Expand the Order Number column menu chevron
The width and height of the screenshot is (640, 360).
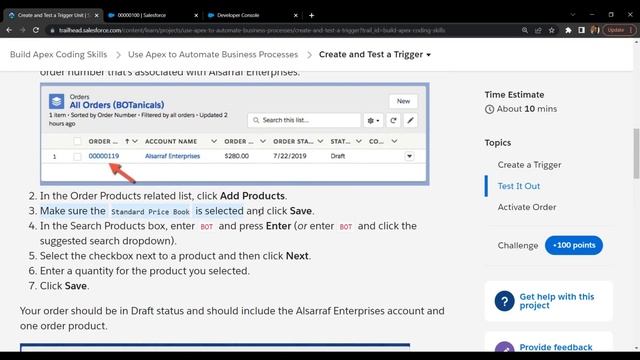point(135,141)
